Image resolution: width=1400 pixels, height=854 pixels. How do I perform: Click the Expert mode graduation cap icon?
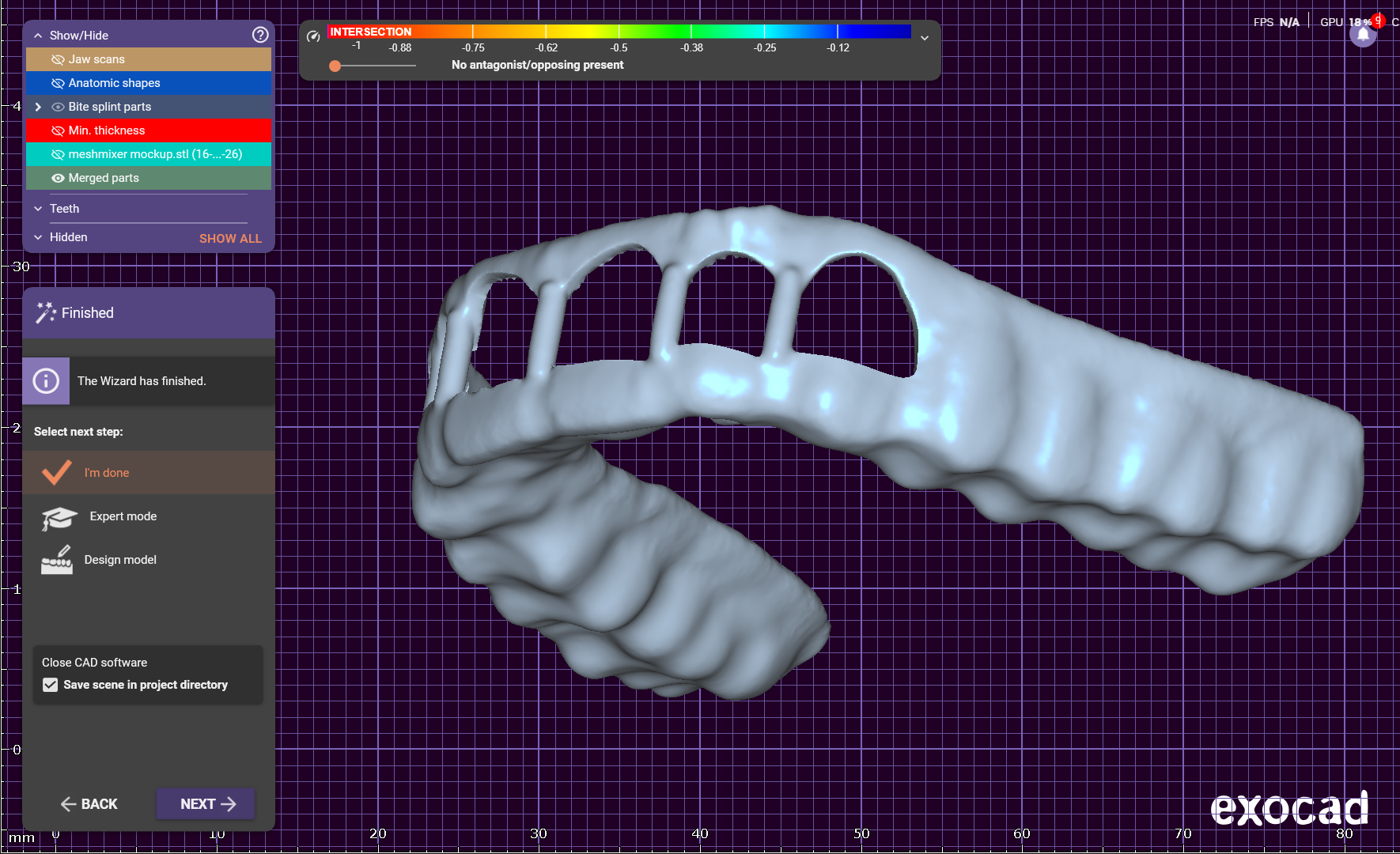pyautogui.click(x=59, y=518)
